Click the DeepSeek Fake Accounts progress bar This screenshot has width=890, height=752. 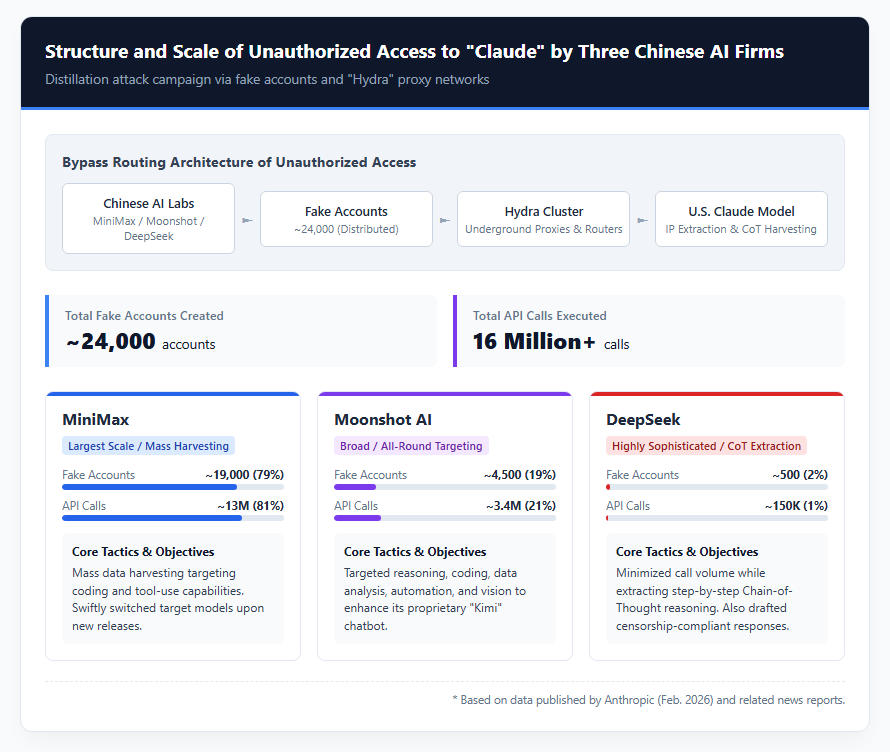pos(716,487)
